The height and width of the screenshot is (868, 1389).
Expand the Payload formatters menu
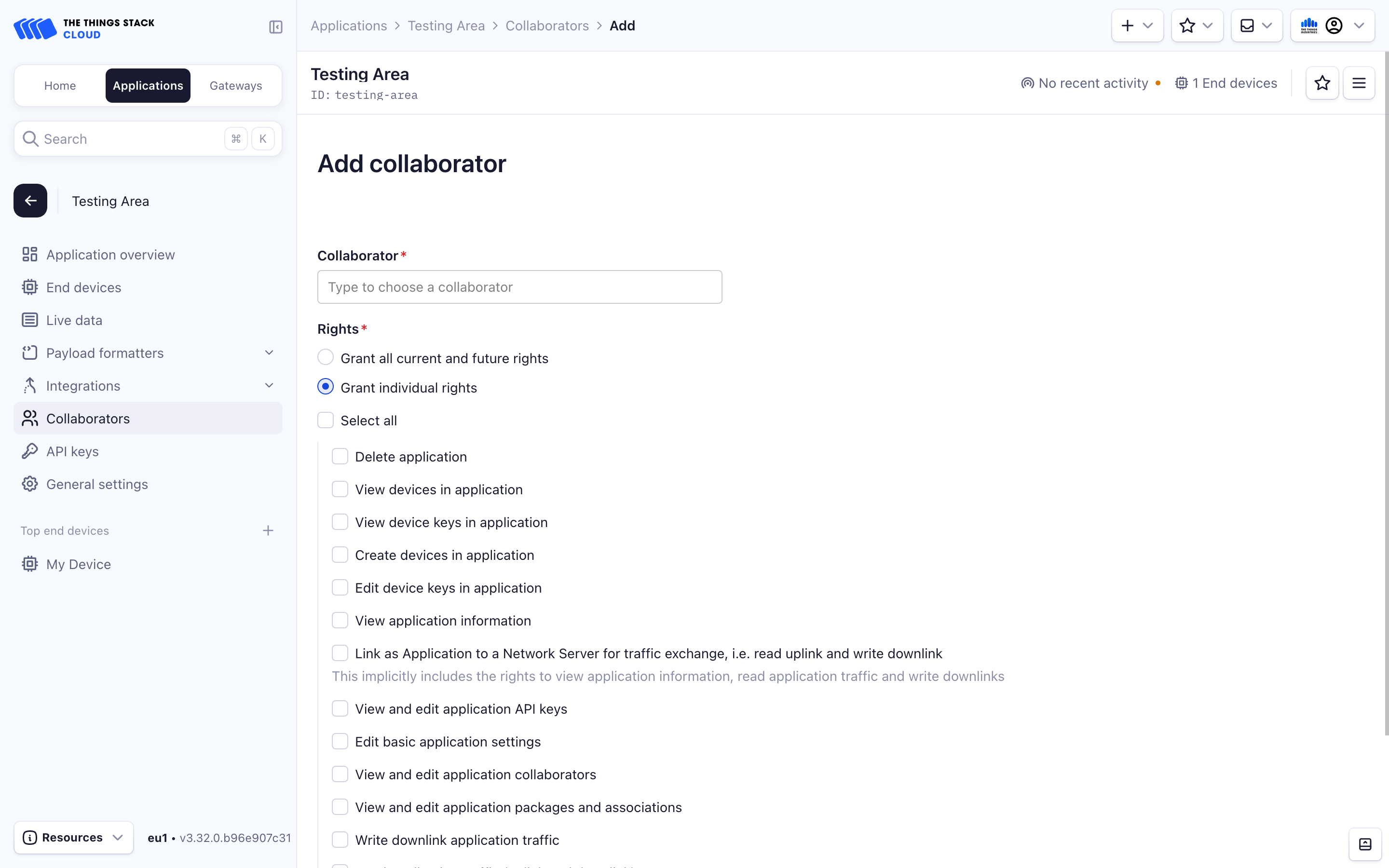[269, 353]
